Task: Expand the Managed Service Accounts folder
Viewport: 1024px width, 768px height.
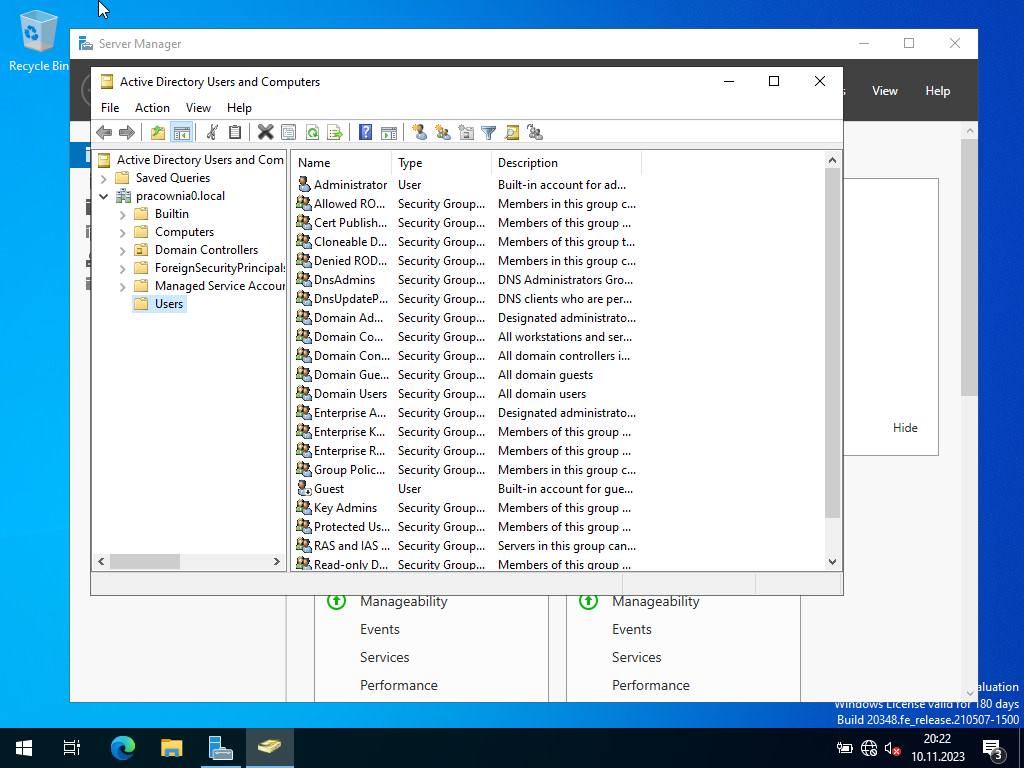Action: point(123,287)
